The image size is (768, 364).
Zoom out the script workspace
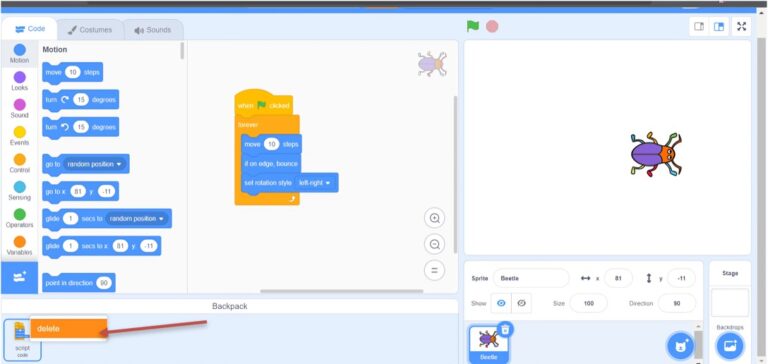click(x=434, y=244)
